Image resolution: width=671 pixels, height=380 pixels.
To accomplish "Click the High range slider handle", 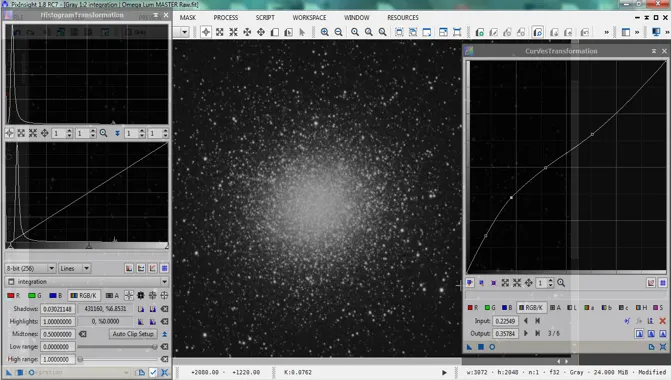I will [x=80, y=359].
